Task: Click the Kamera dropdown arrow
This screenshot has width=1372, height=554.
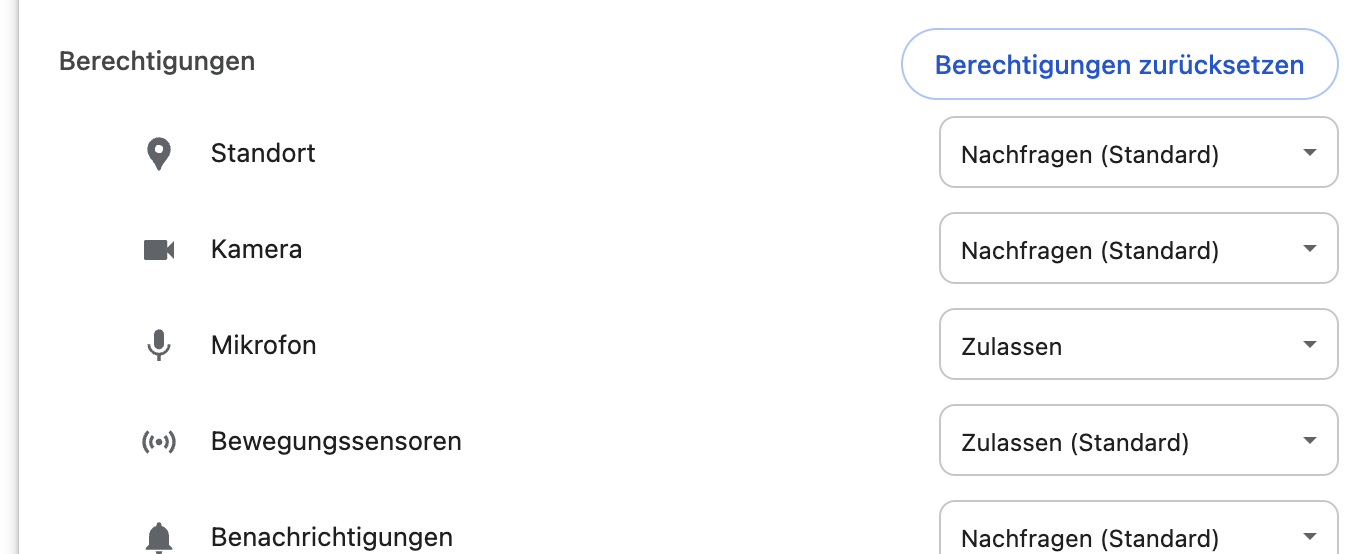Action: click(x=1310, y=249)
